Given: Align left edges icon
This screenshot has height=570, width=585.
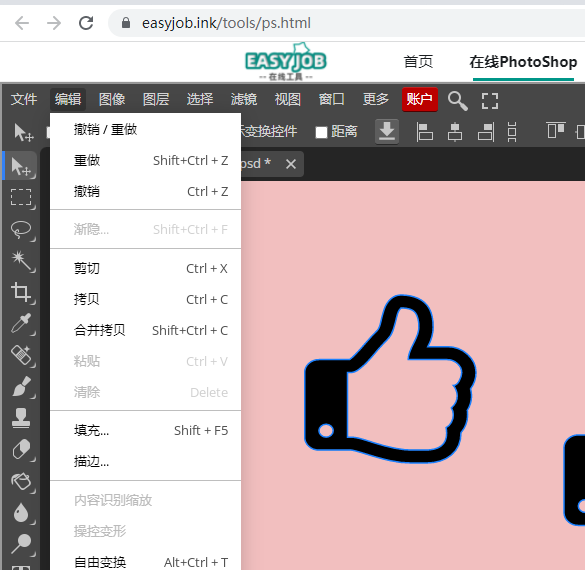Looking at the screenshot, I should coord(424,132).
